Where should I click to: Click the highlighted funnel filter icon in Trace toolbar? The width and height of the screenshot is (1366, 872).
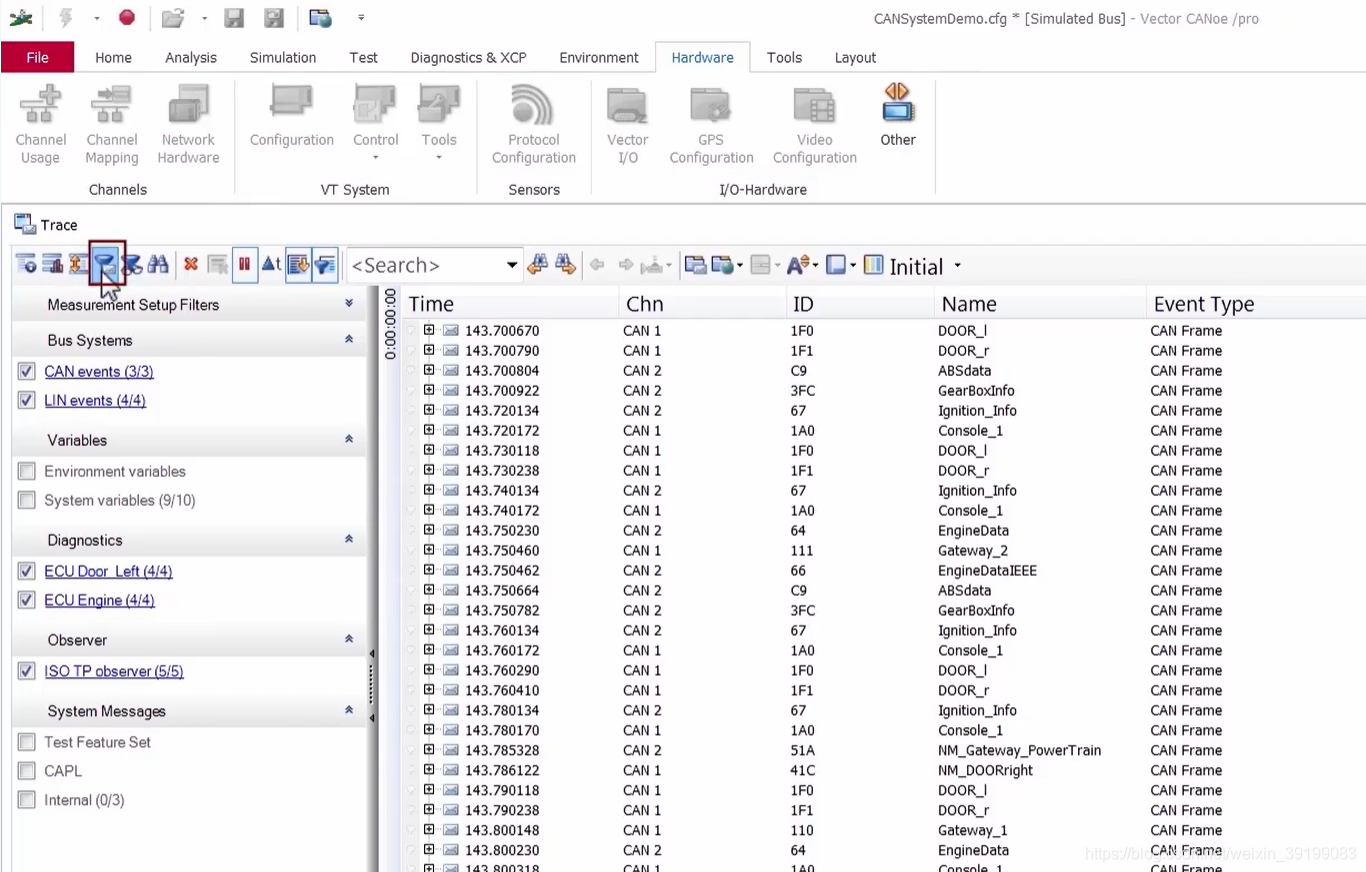point(105,265)
